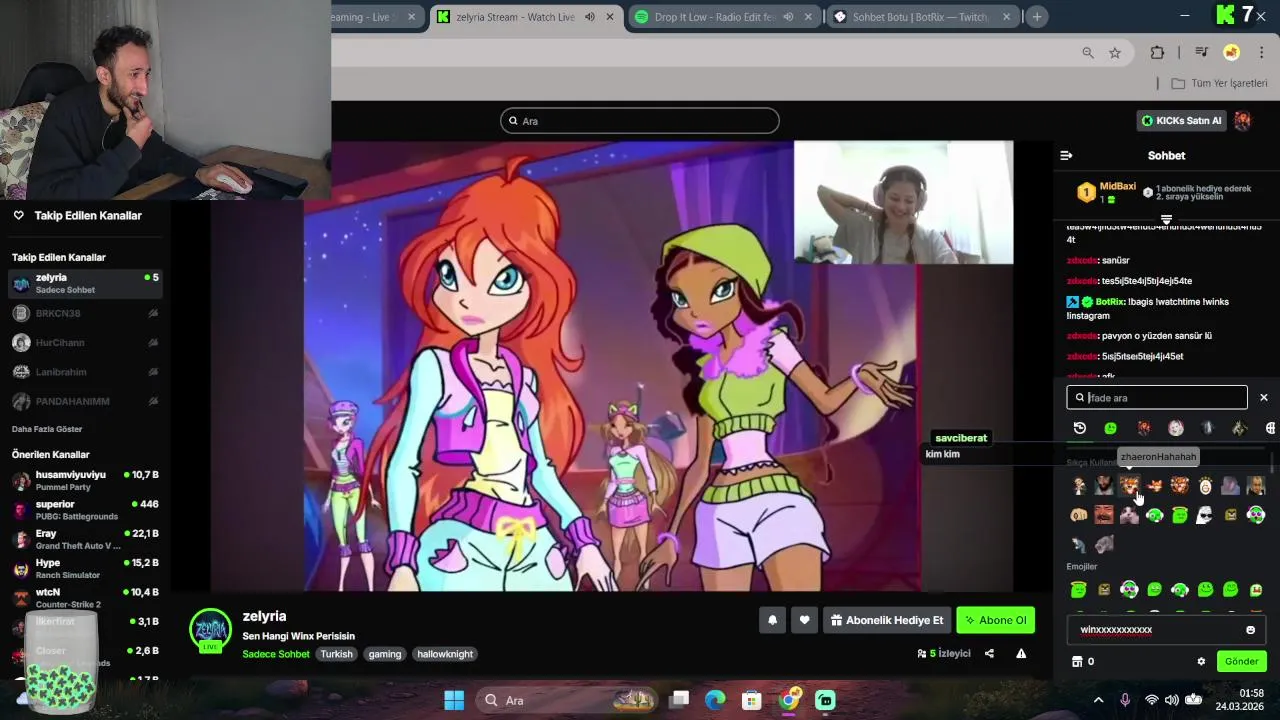
Task: Open the Windows Start menu
Action: [454, 700]
